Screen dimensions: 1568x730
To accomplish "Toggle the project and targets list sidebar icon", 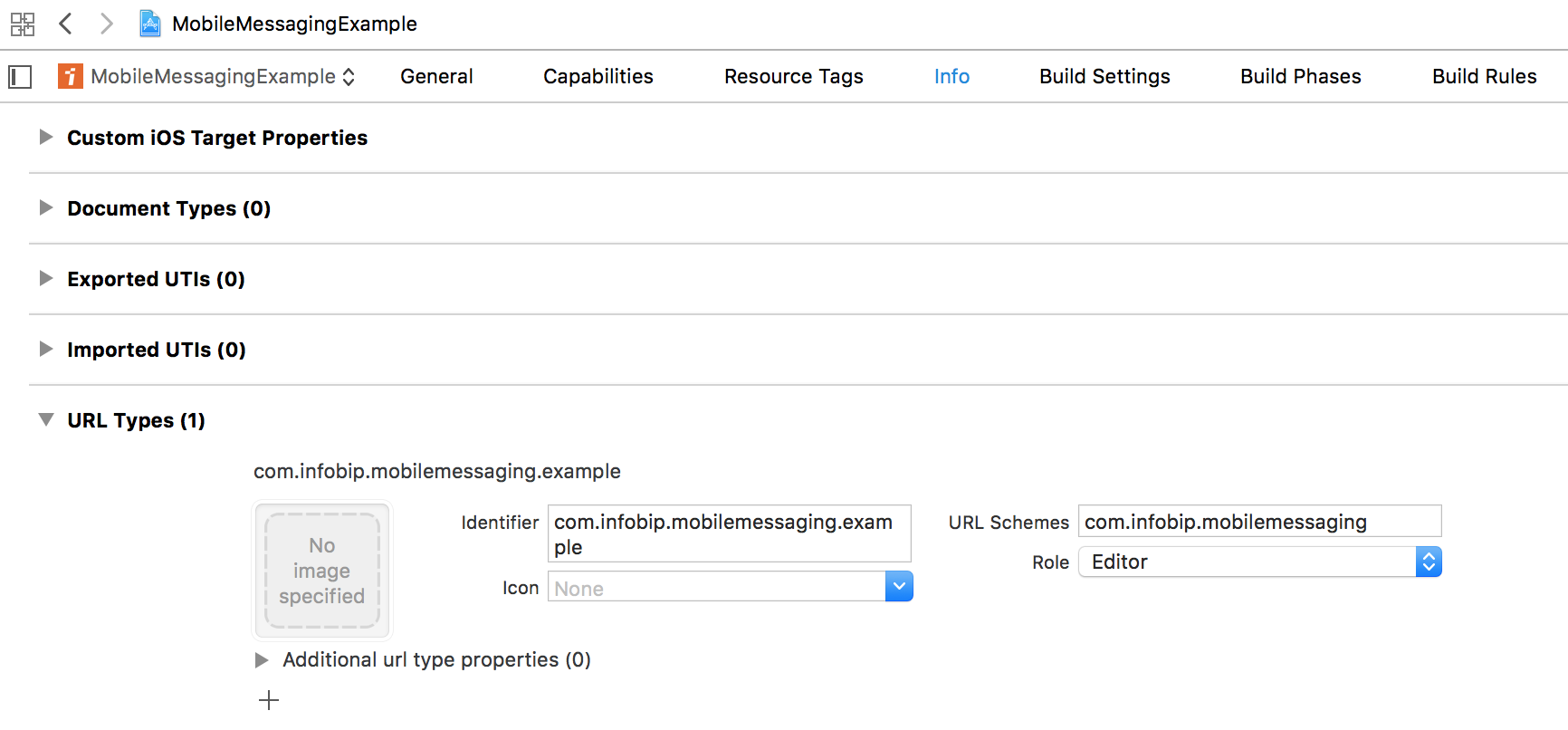I will click(x=20, y=77).
